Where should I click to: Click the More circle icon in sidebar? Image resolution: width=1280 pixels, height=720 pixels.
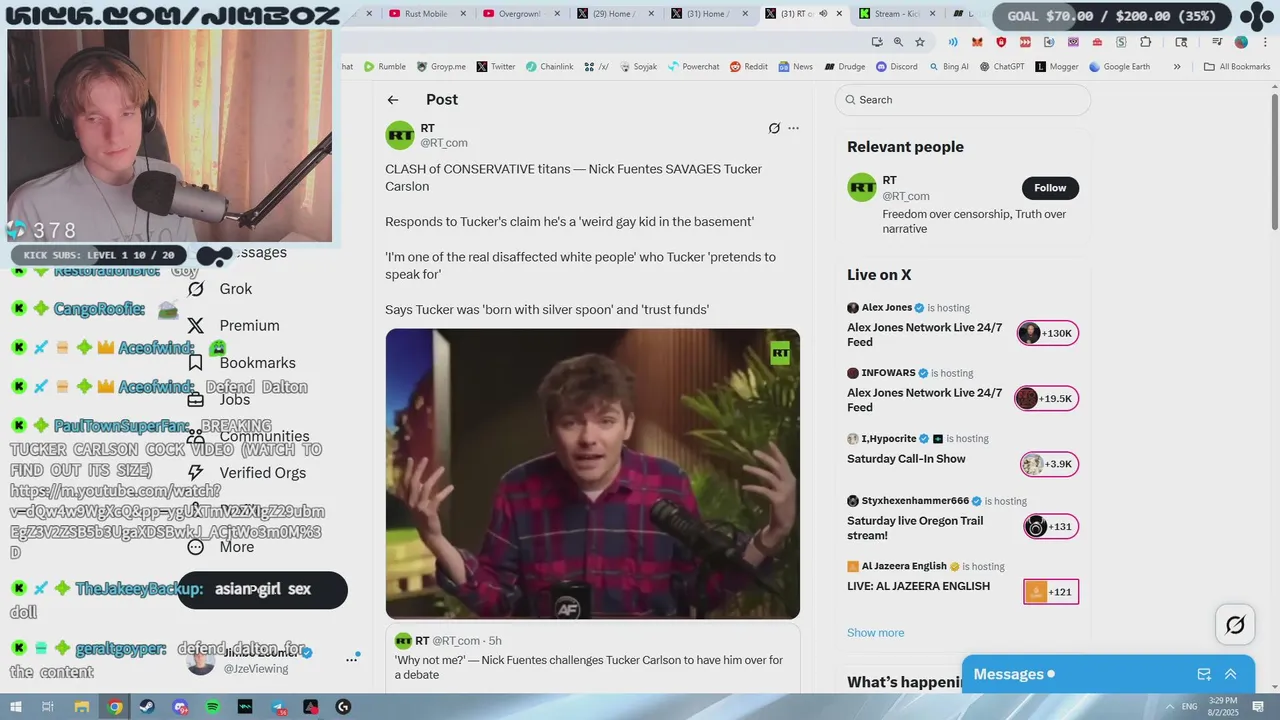click(x=196, y=547)
